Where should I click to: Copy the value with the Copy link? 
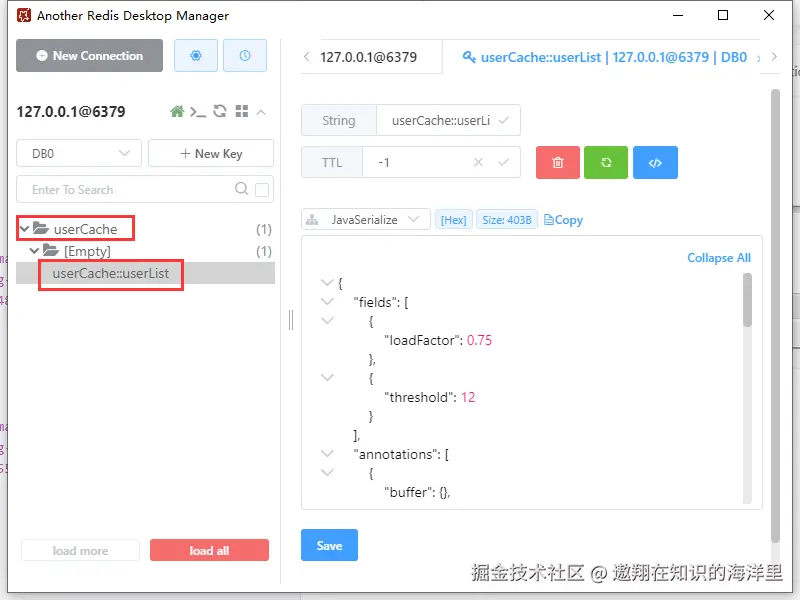coord(563,220)
